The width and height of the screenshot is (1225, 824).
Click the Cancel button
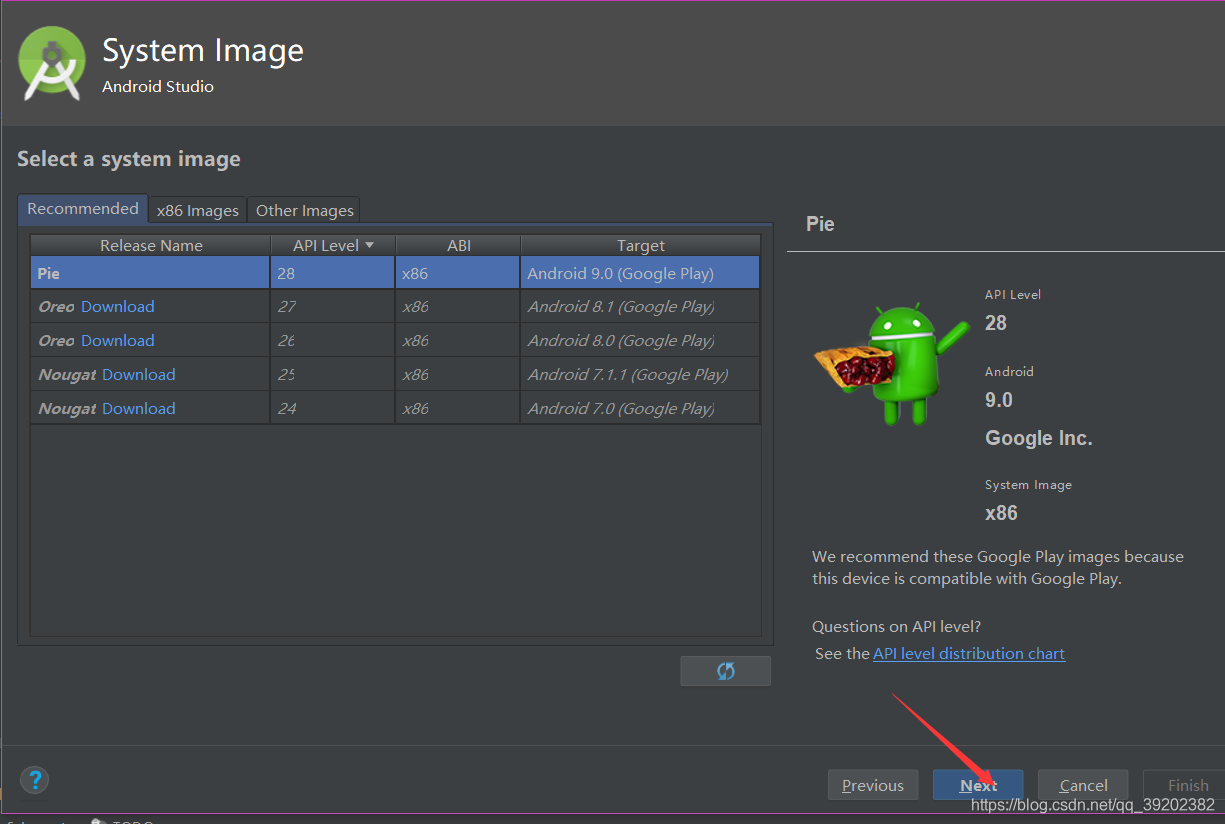1083,785
